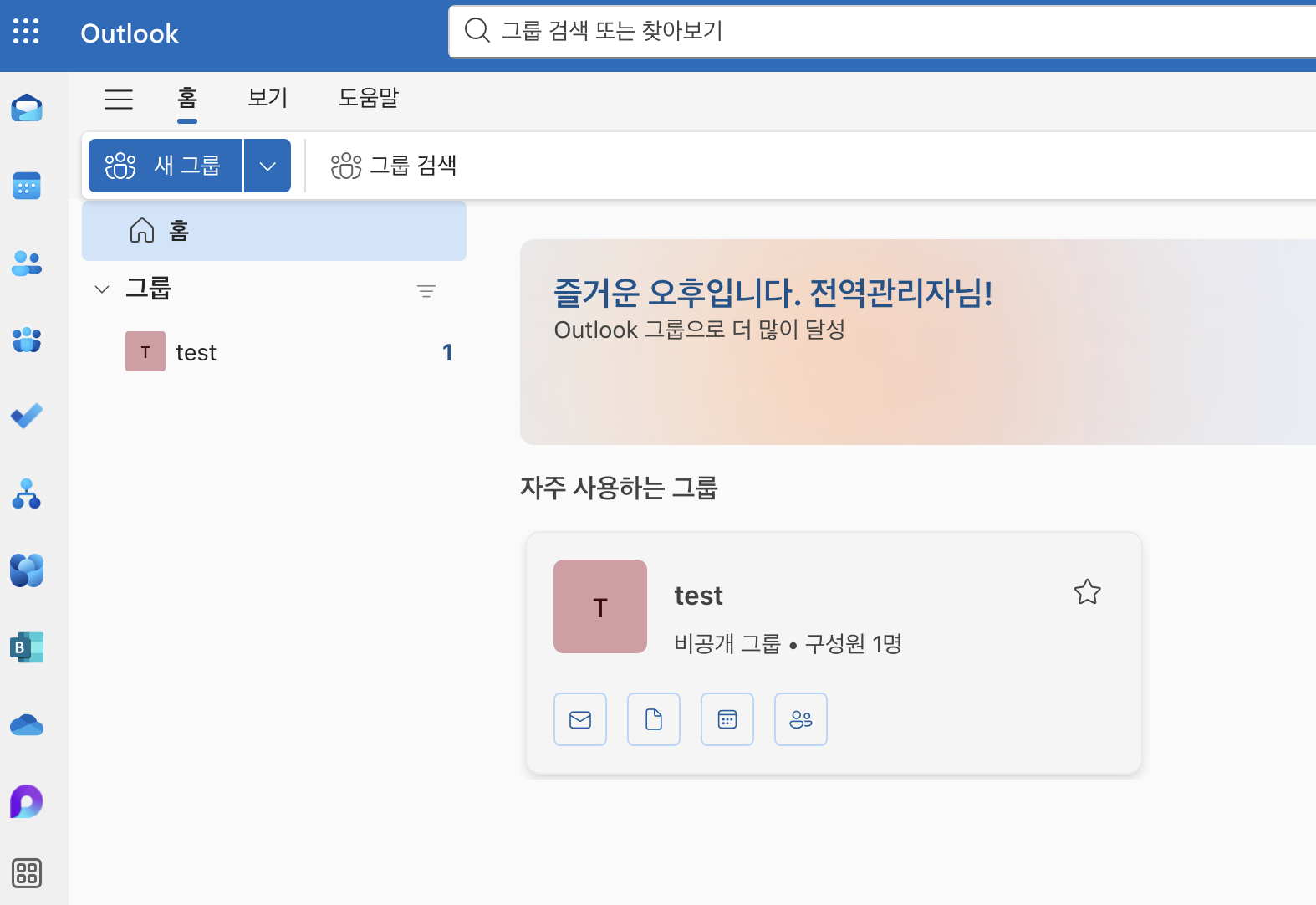Open More apps grid icon
1316x905 pixels.
point(27,873)
